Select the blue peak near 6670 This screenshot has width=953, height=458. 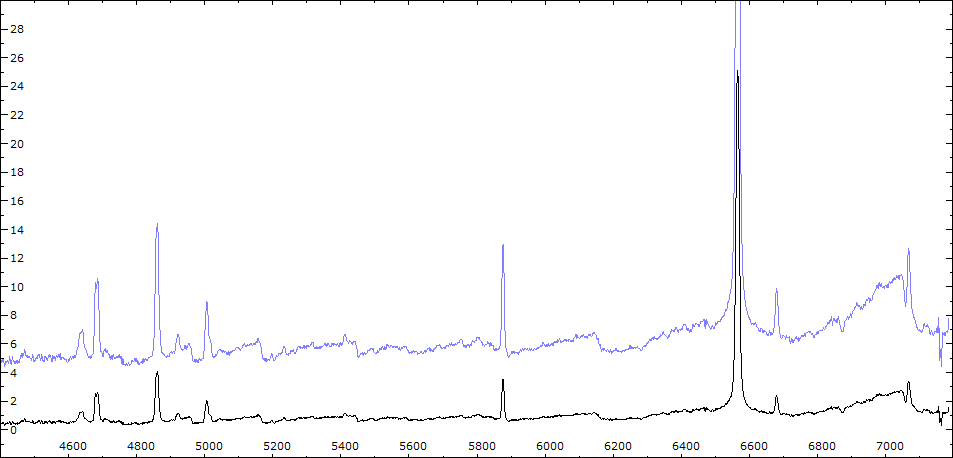[x=776, y=291]
